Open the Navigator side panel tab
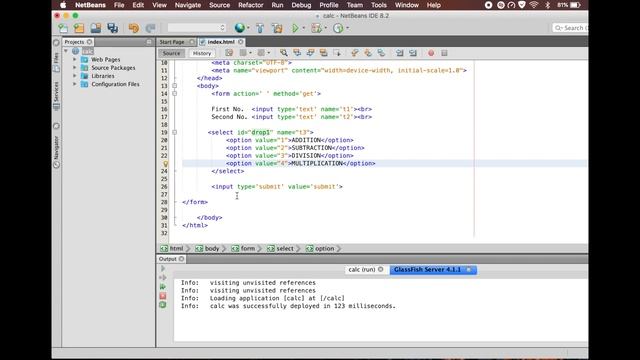Image resolution: width=640 pixels, height=360 pixels. [56, 152]
